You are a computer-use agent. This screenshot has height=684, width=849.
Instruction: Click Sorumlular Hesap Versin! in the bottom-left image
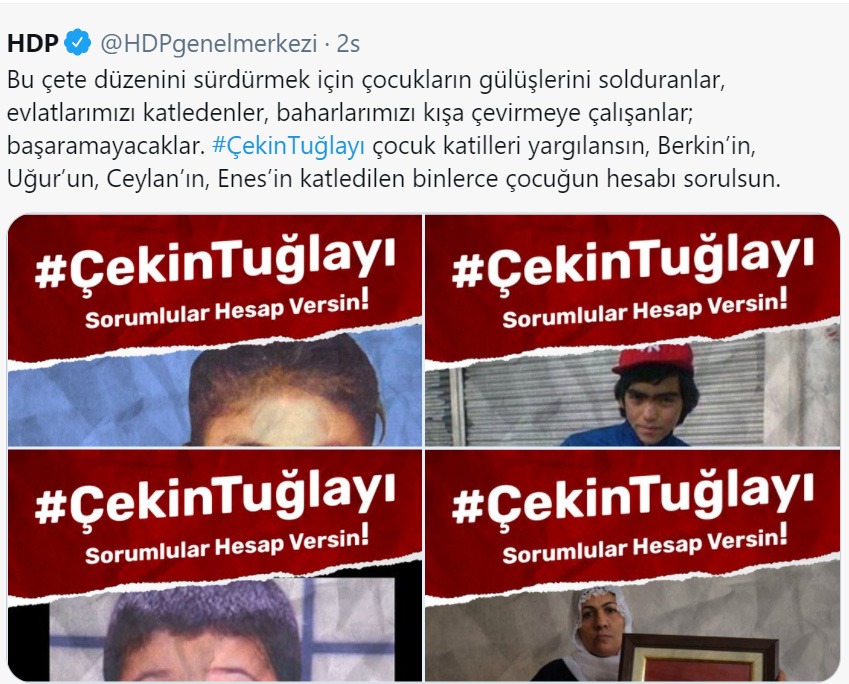(x=227, y=546)
